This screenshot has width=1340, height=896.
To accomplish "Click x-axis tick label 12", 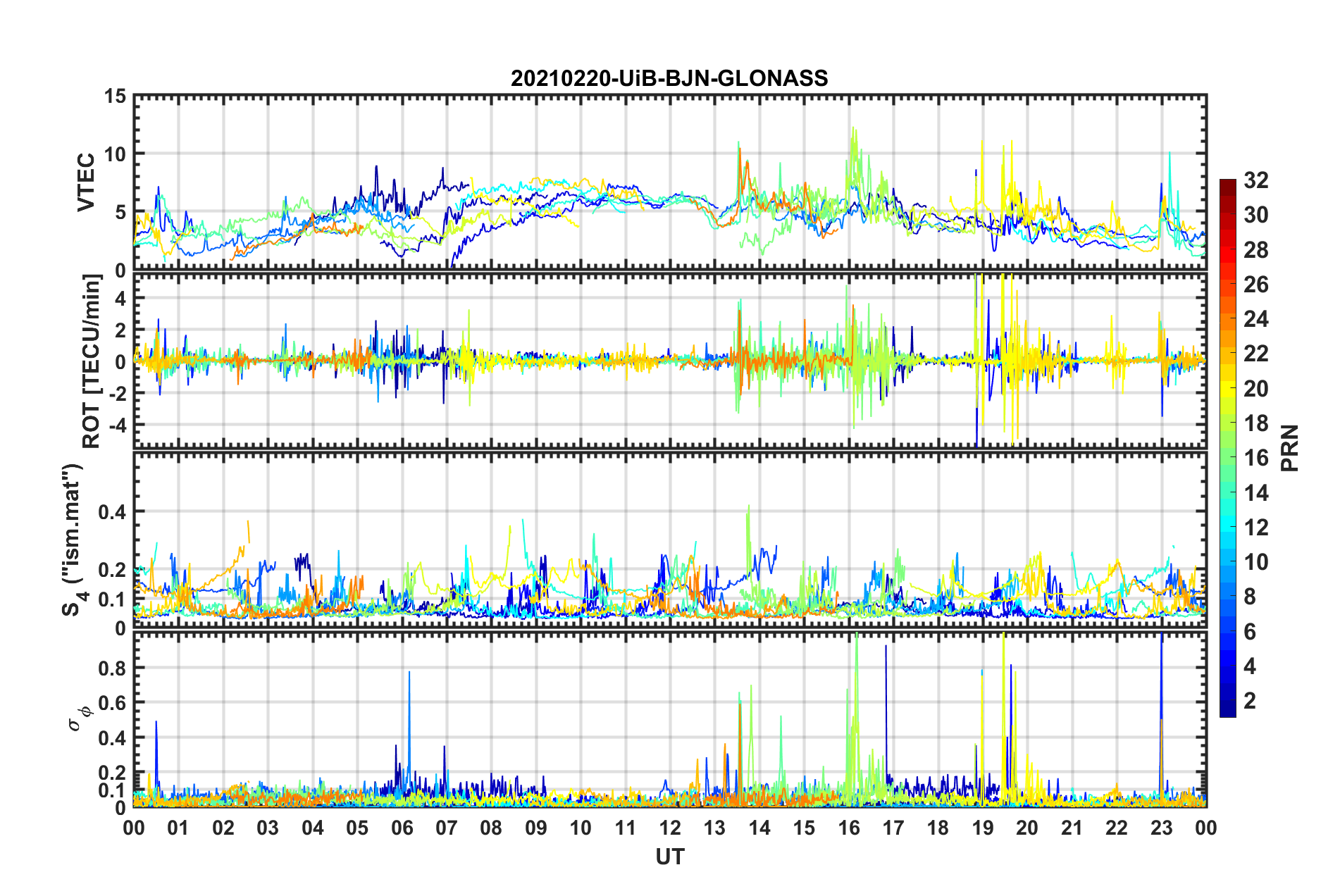I will coord(670,828).
